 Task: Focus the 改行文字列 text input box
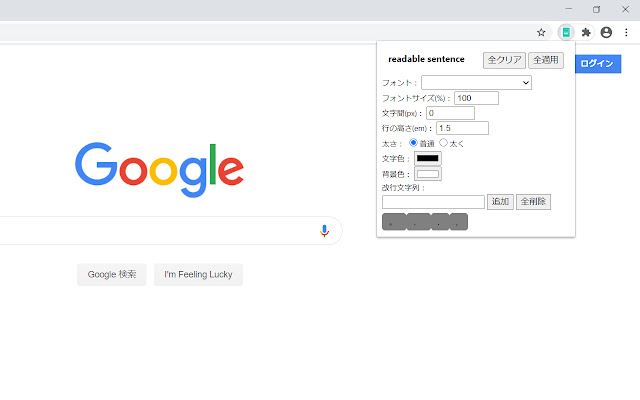coord(433,202)
